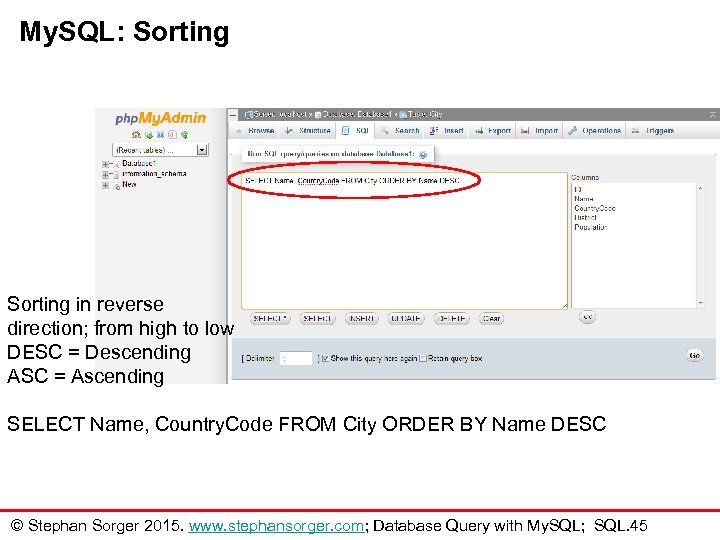The image size is (720, 540).
Task: Click the DELETE button
Action: (x=451, y=318)
